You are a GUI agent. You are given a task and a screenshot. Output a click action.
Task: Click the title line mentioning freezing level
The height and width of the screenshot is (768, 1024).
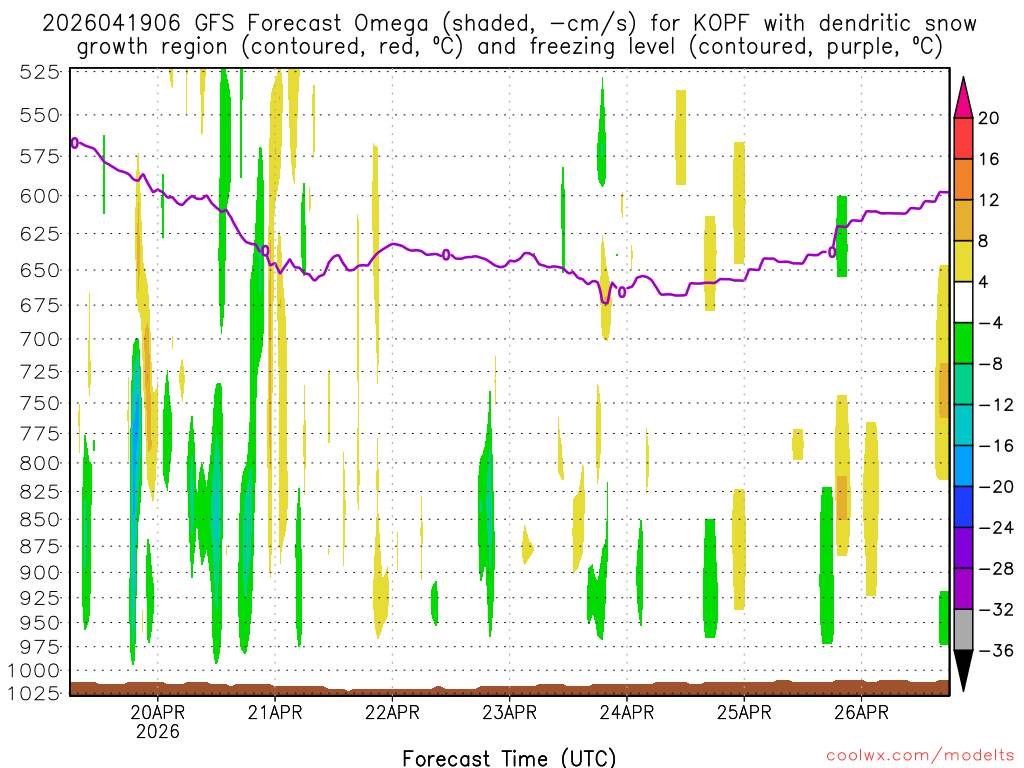pos(509,47)
